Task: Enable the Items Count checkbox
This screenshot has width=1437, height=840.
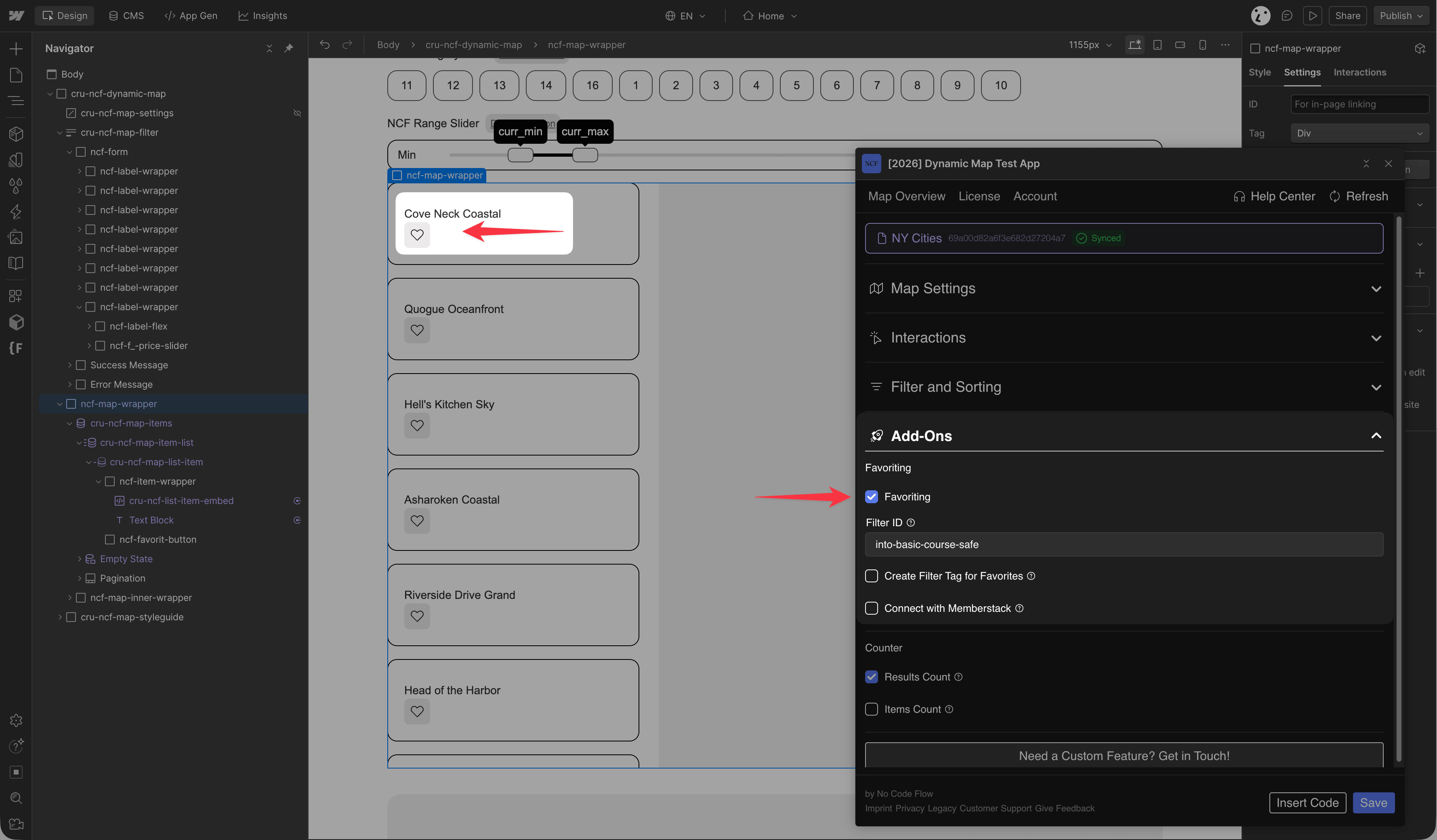Action: [x=871, y=710]
